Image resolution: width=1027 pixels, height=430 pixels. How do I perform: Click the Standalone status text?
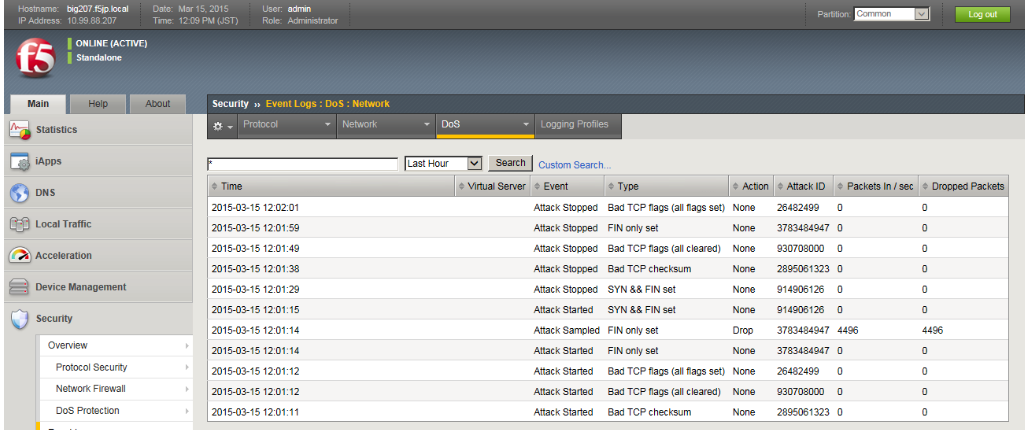pos(99,58)
